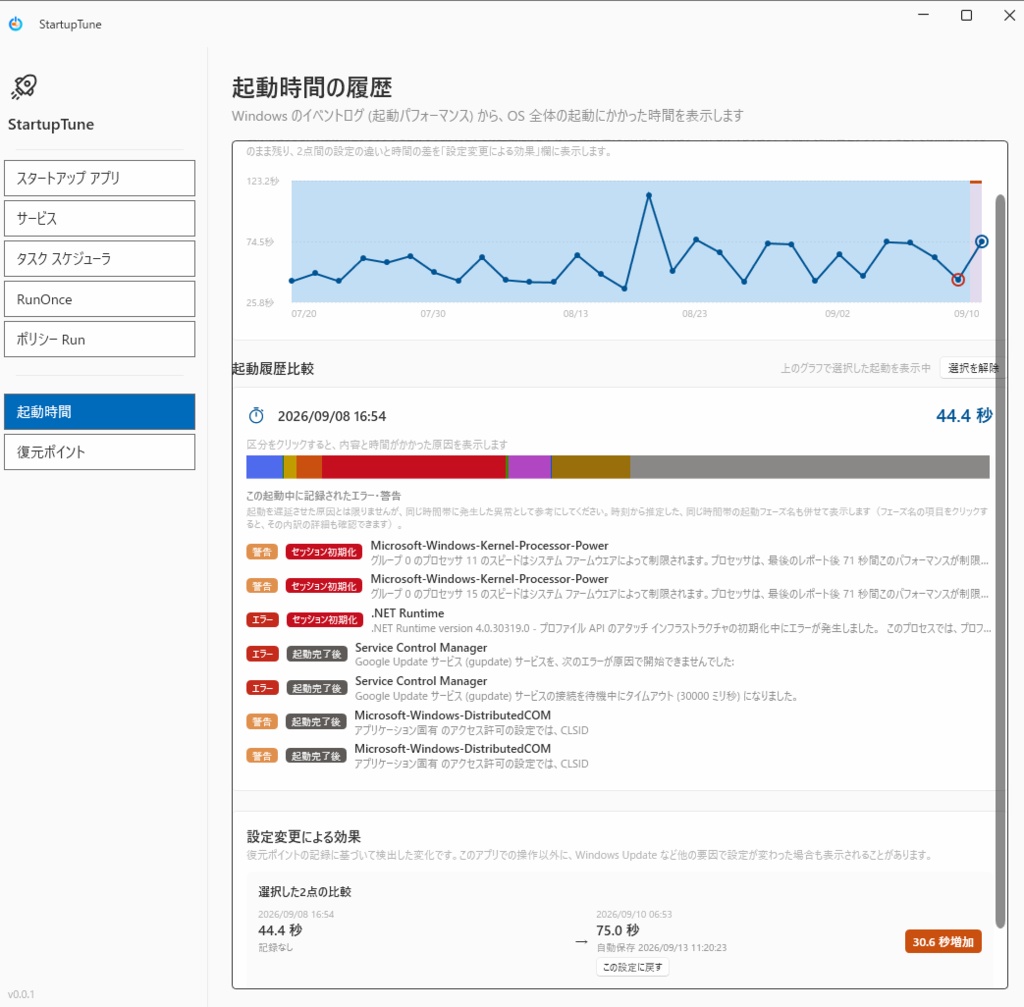Click the 44.4 秒 boot time value in header
This screenshot has width=1024, height=1007.
pyautogui.click(x=964, y=415)
